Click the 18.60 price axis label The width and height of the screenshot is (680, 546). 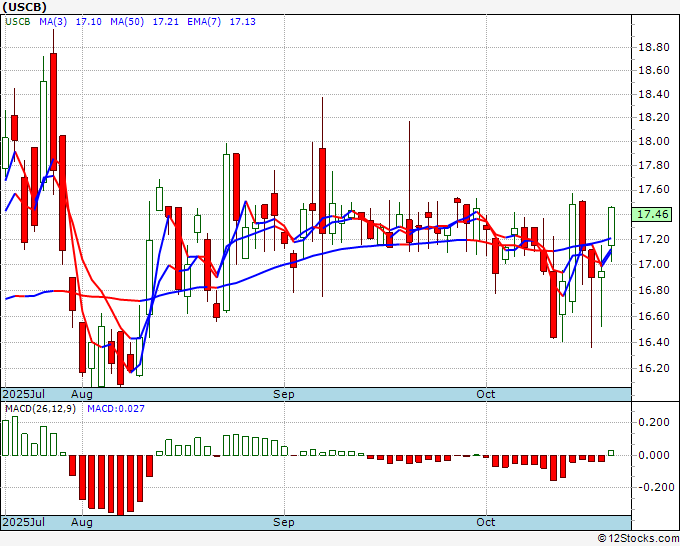654,70
